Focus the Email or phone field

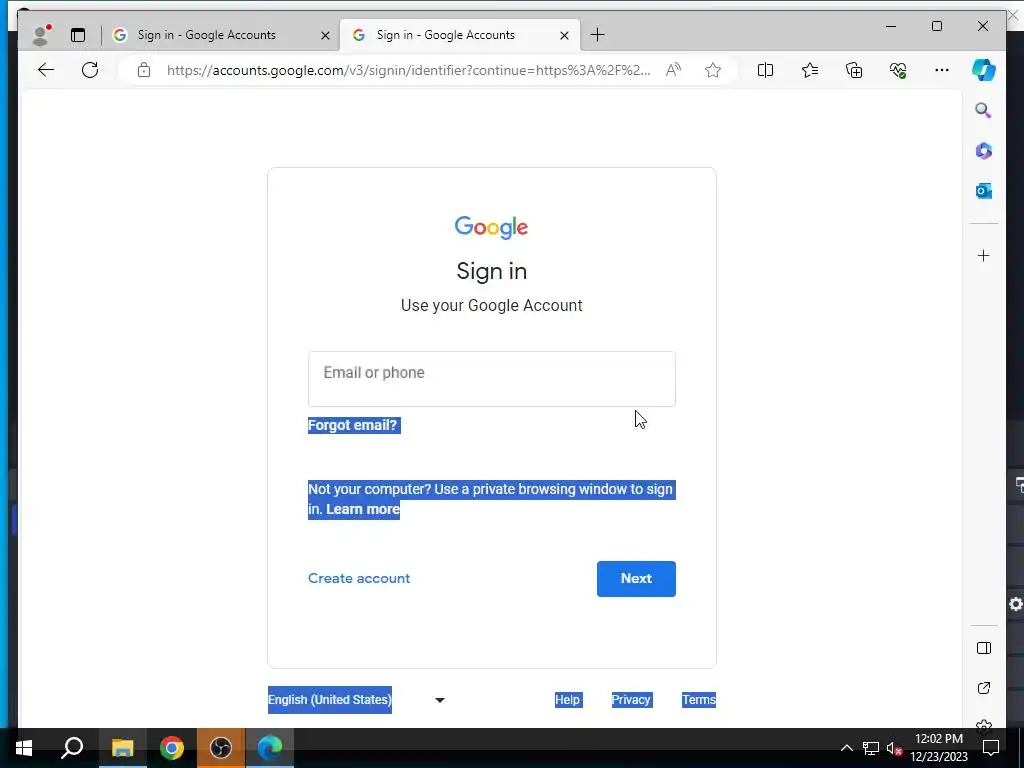[x=492, y=379]
